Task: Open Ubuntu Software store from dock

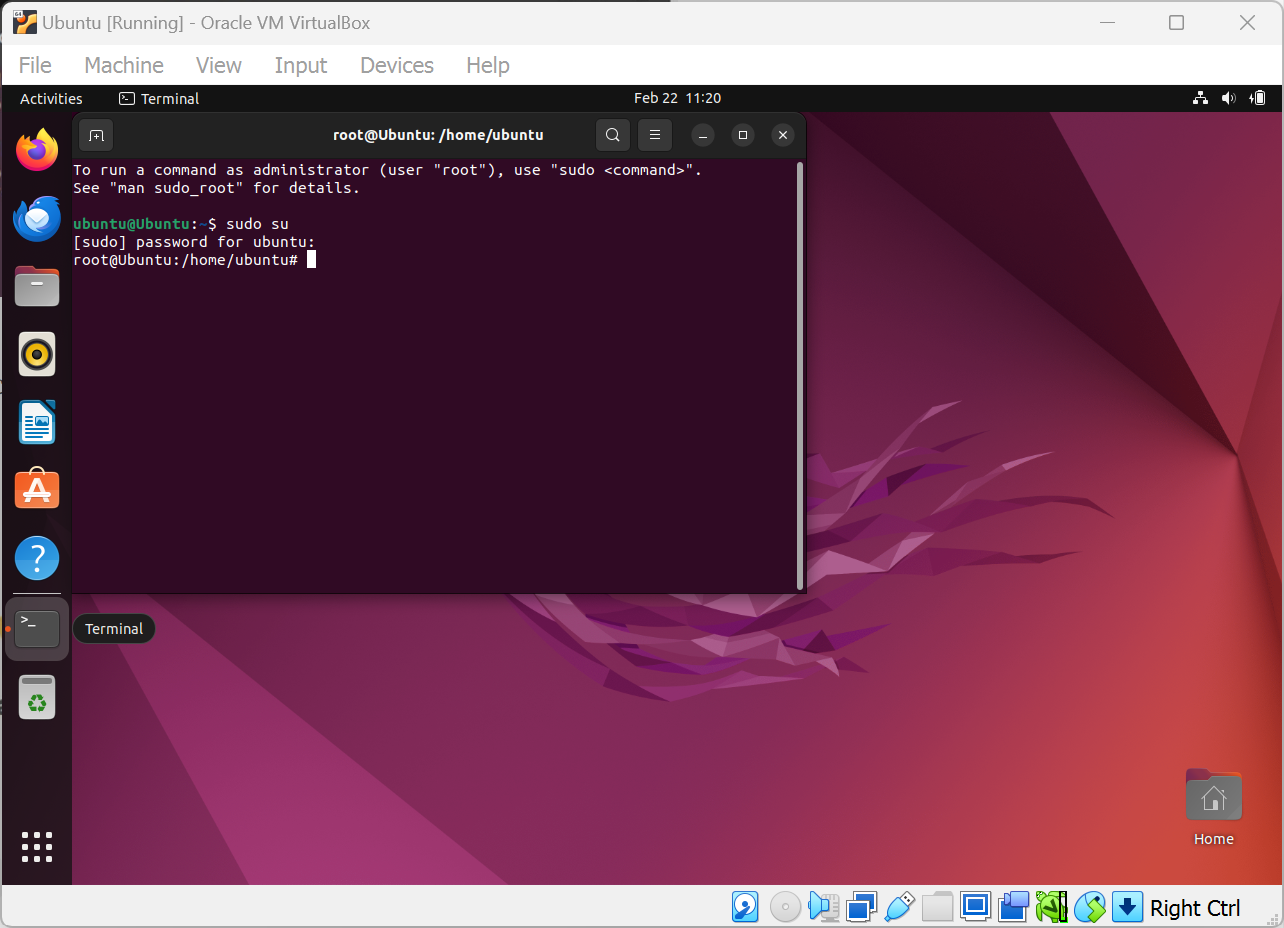Action: (37, 490)
